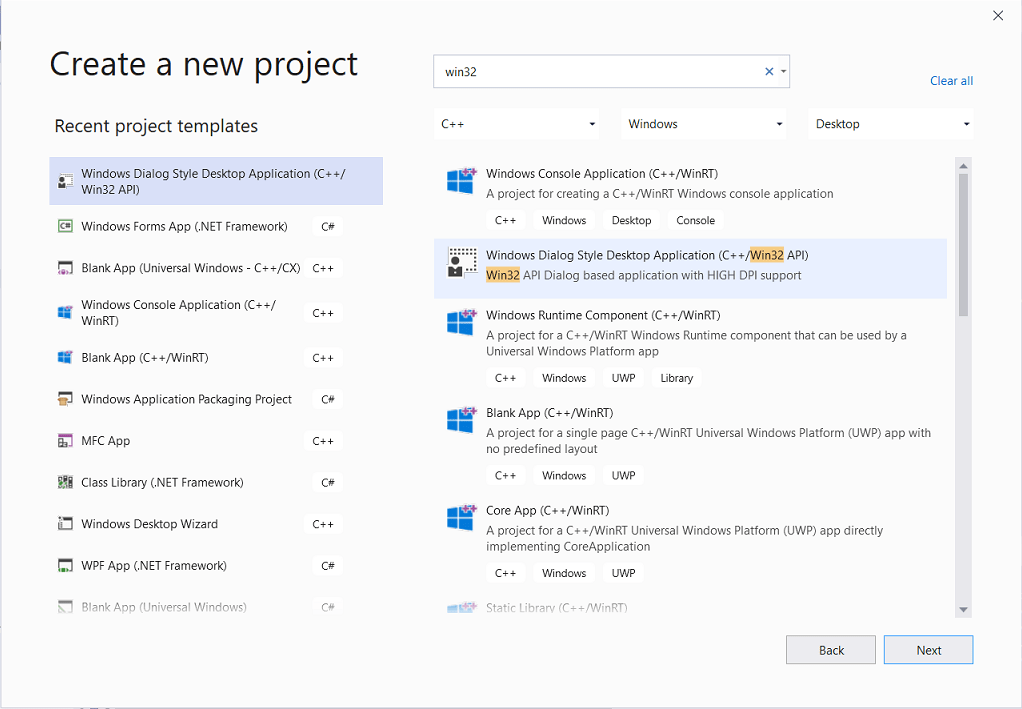Screen dimensions: 1022x709
Task: Click the Clear all filters link
Action: [951, 81]
